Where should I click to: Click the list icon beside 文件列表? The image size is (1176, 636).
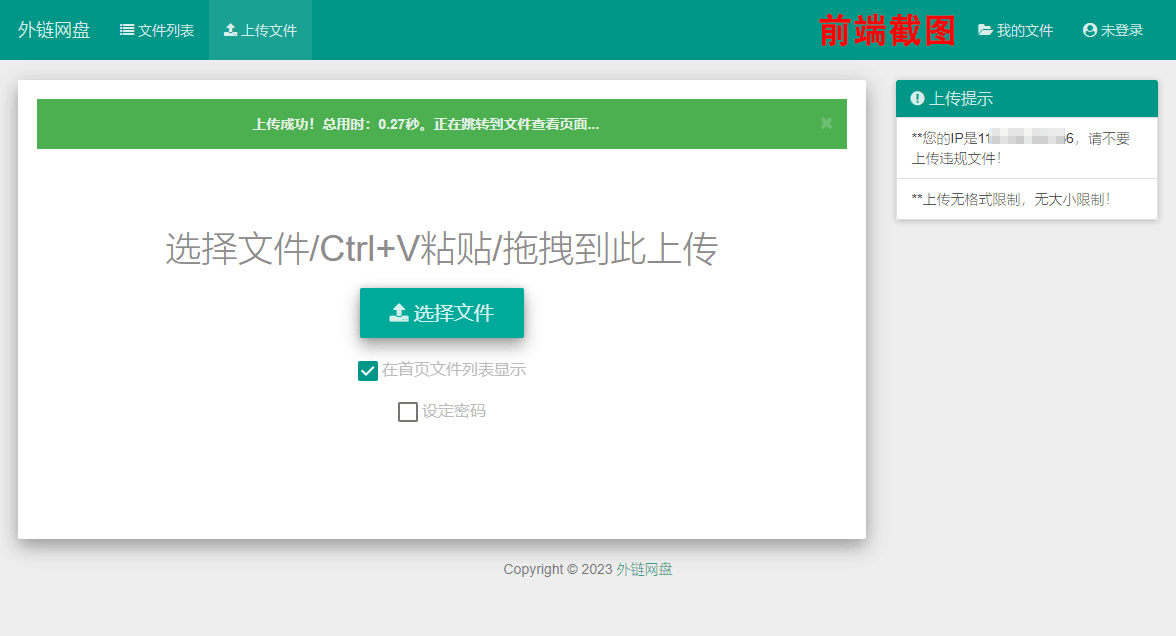point(127,30)
